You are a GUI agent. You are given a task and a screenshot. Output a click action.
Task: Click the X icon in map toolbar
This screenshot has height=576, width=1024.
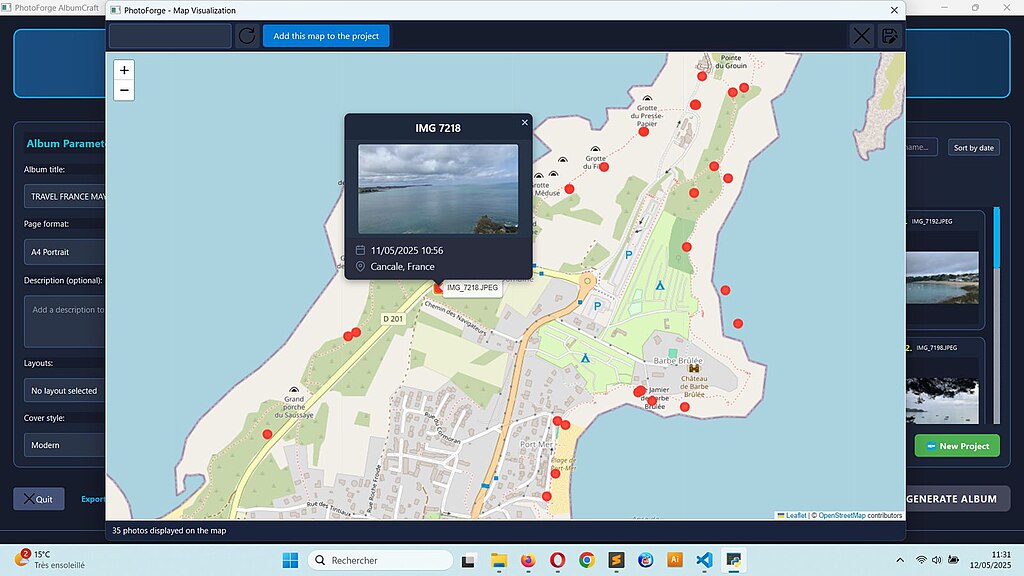(861, 36)
